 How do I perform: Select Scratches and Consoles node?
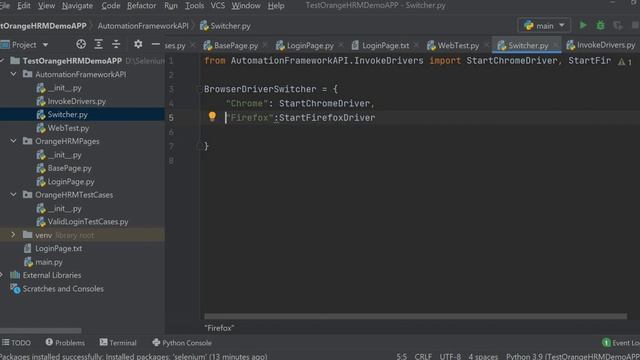coord(63,289)
